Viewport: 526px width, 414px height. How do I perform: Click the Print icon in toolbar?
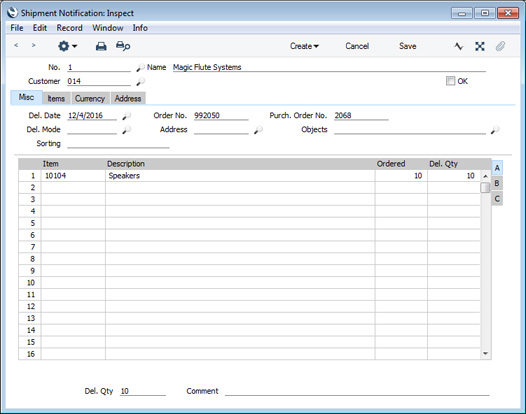[101, 46]
